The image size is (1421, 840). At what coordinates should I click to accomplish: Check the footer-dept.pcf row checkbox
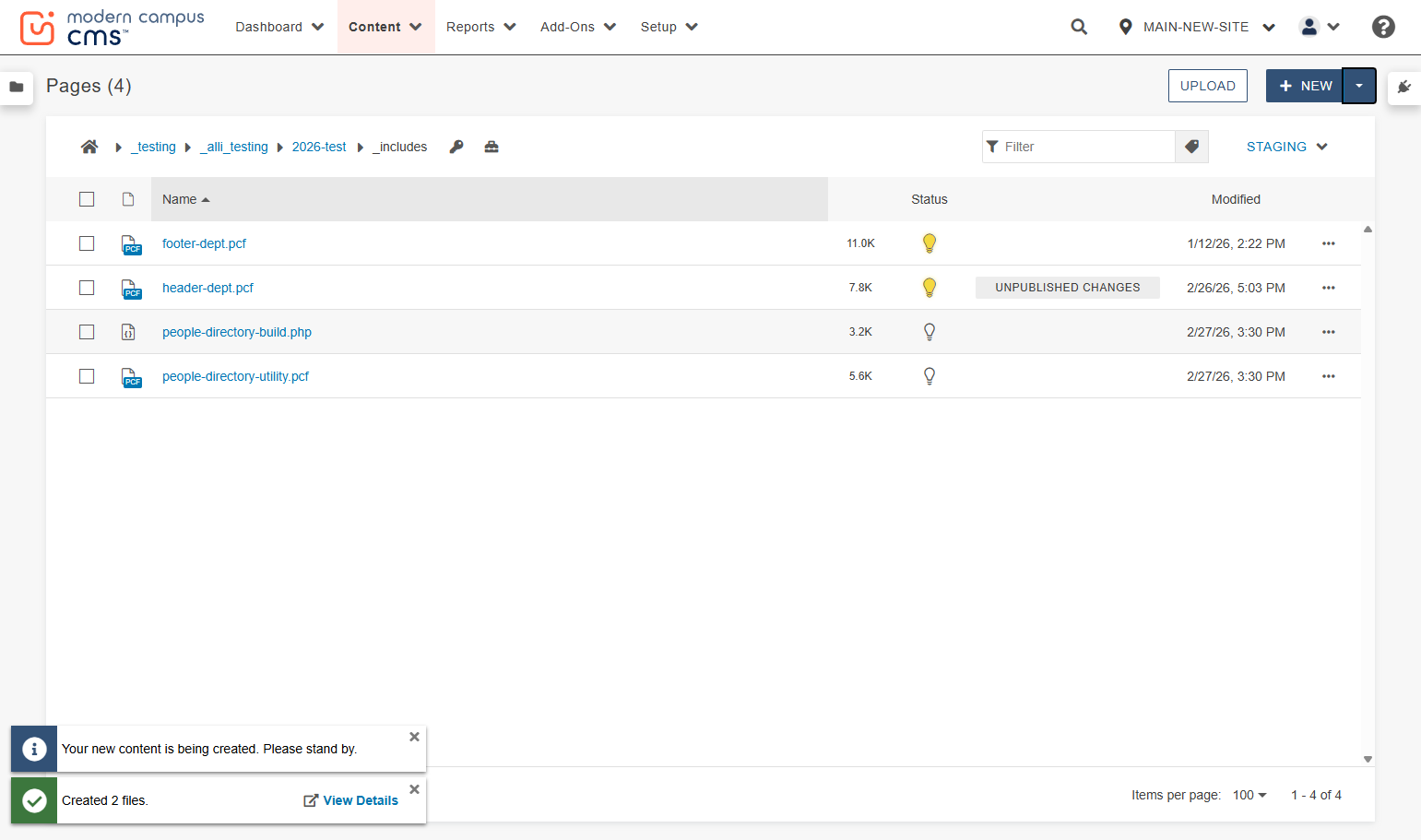[87, 243]
